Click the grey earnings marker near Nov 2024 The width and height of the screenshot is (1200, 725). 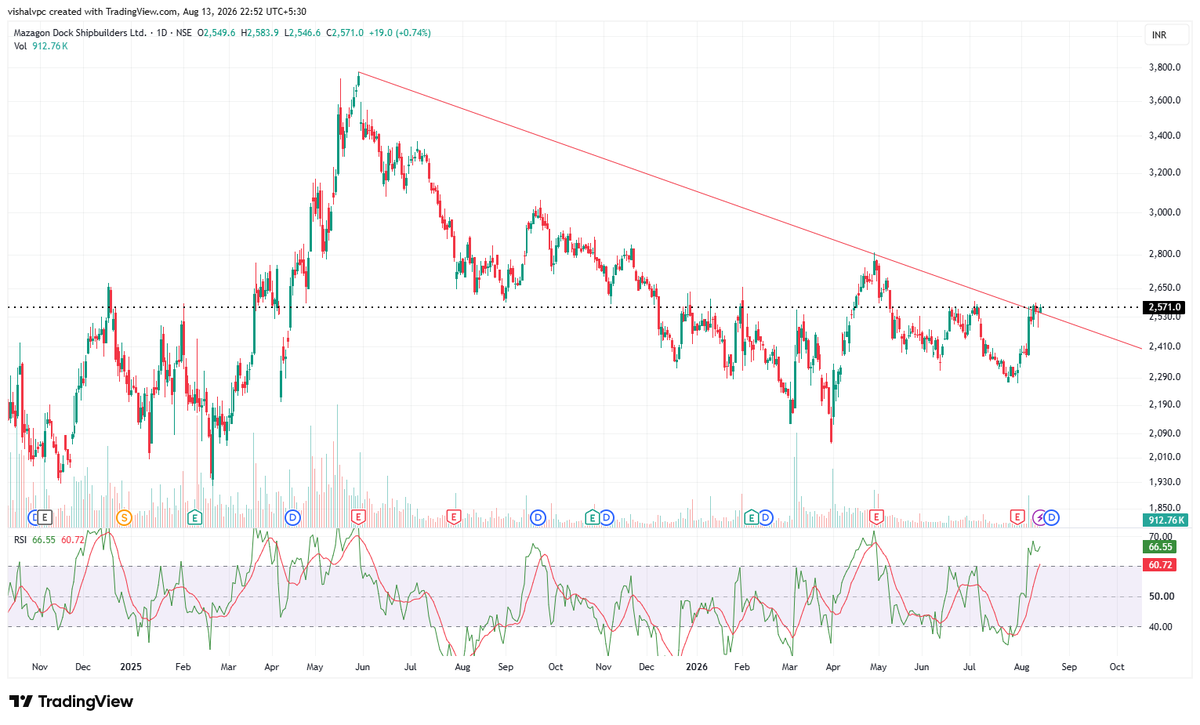click(45, 517)
